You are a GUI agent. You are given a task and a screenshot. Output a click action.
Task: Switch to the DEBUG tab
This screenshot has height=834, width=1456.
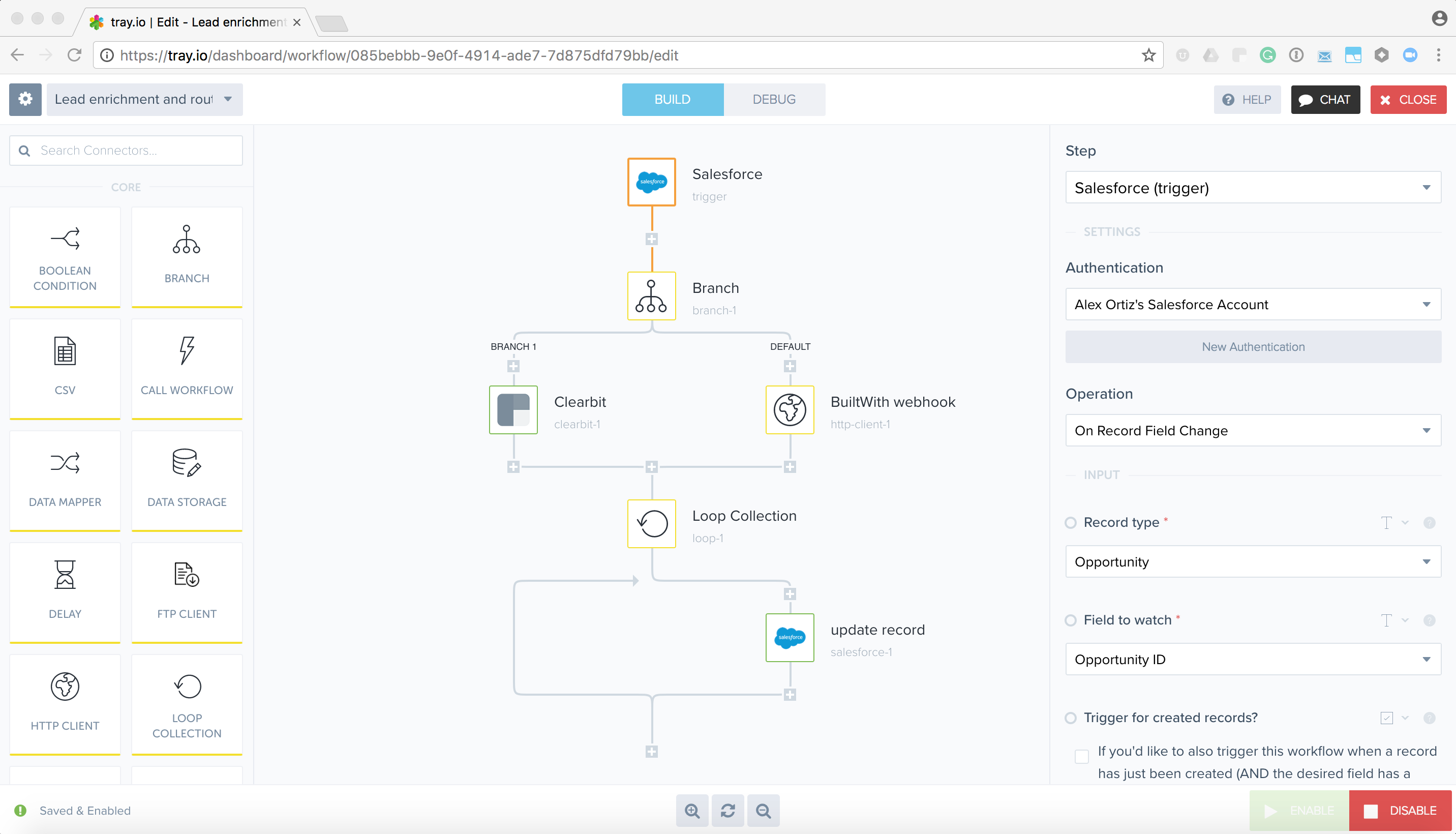pyautogui.click(x=774, y=99)
